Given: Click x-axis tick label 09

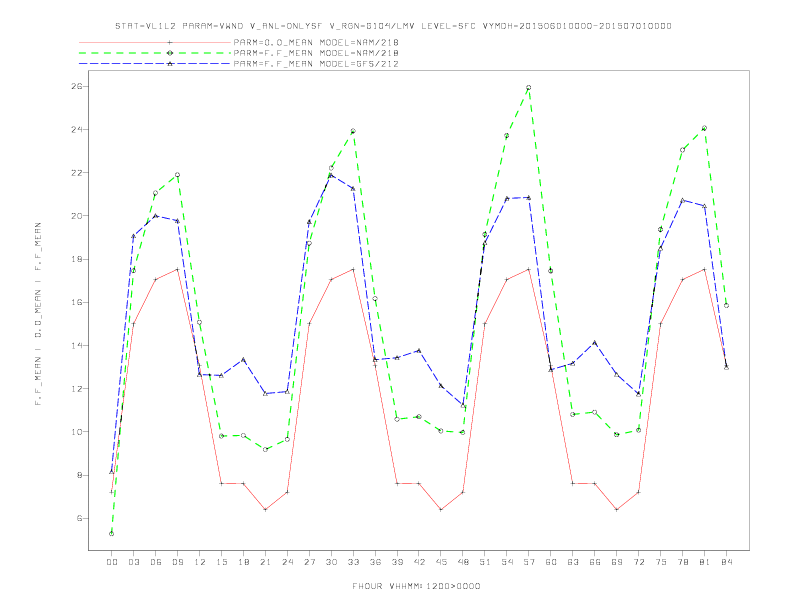Looking at the screenshot, I should click(177, 562).
